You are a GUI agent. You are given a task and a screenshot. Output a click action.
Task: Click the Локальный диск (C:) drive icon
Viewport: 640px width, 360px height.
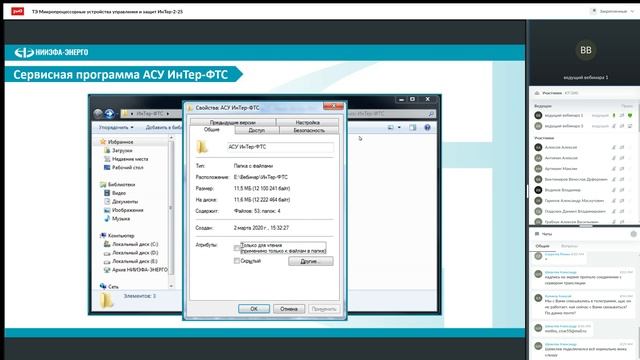click(x=107, y=244)
